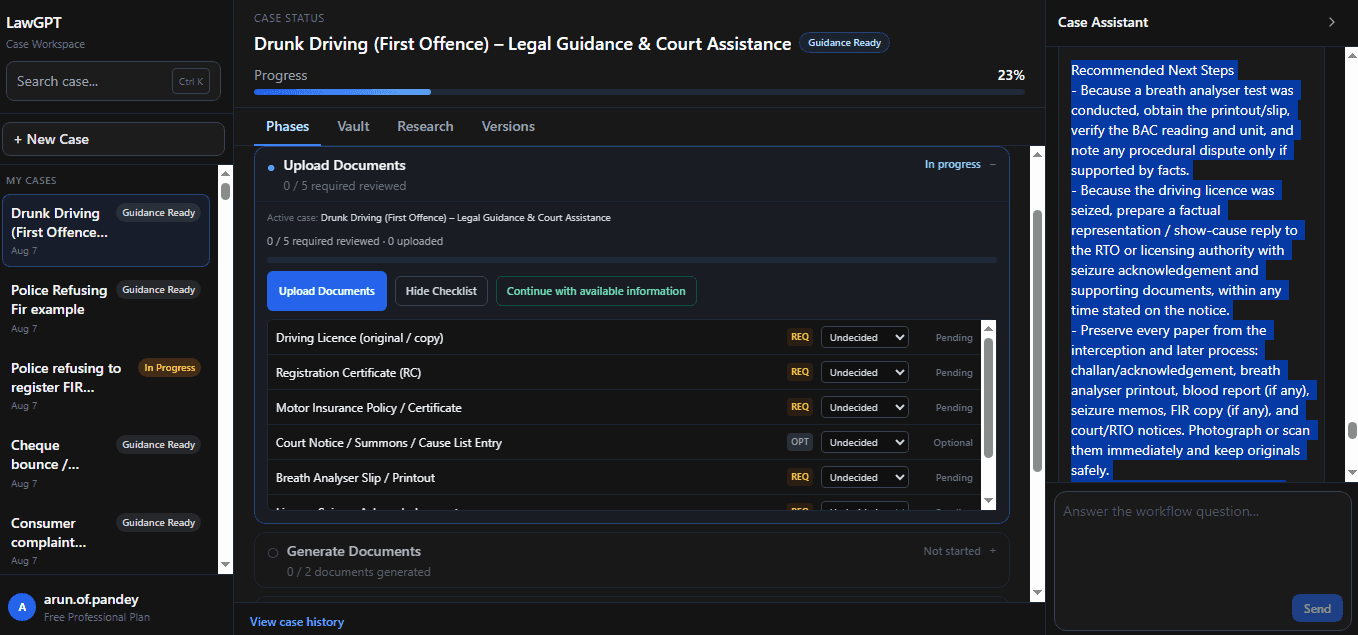Viewport: 1358px width, 635px height.
Task: Collapse Upload Documents section minus icon
Action: click(x=993, y=165)
